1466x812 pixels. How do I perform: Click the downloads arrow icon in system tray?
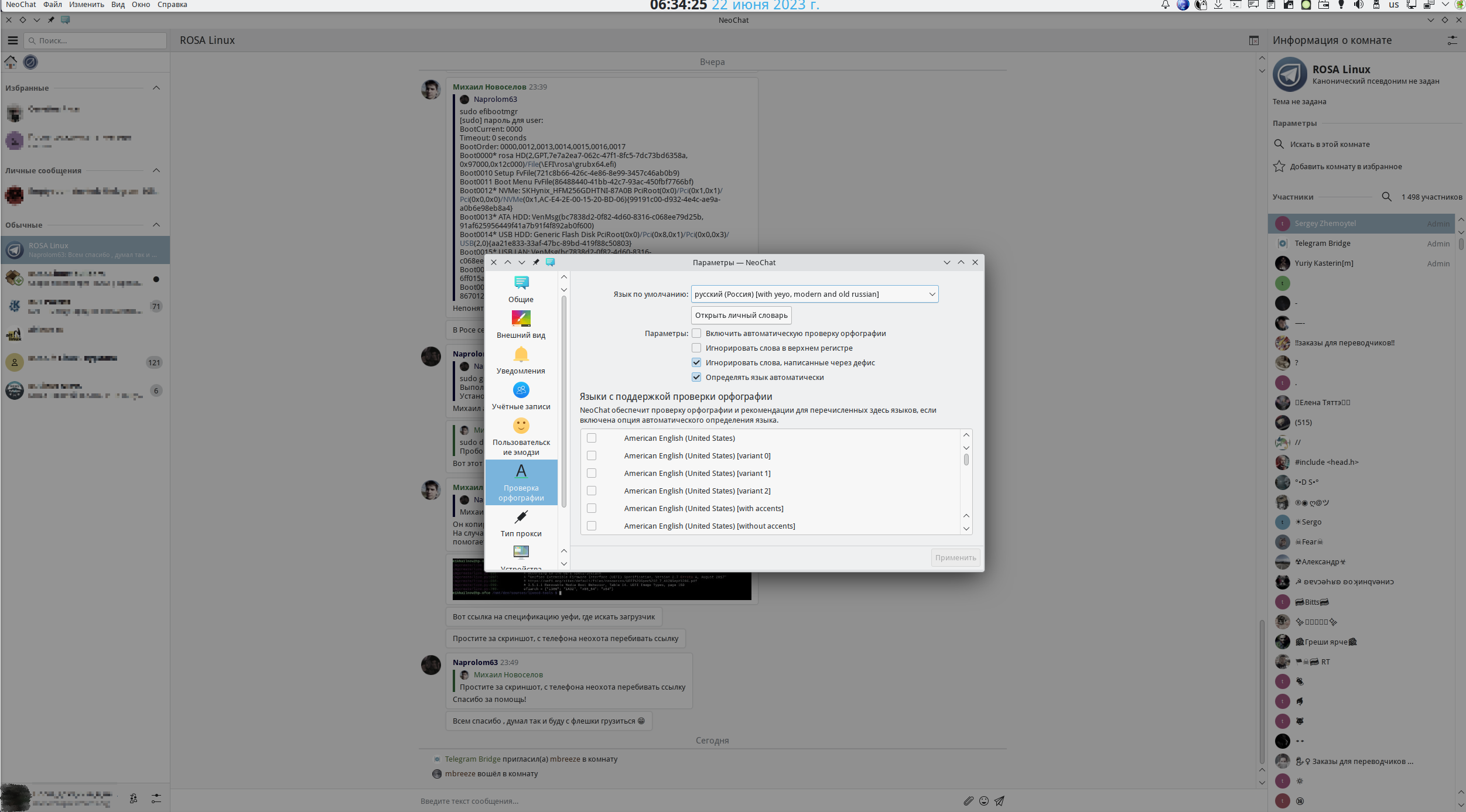1218,5
